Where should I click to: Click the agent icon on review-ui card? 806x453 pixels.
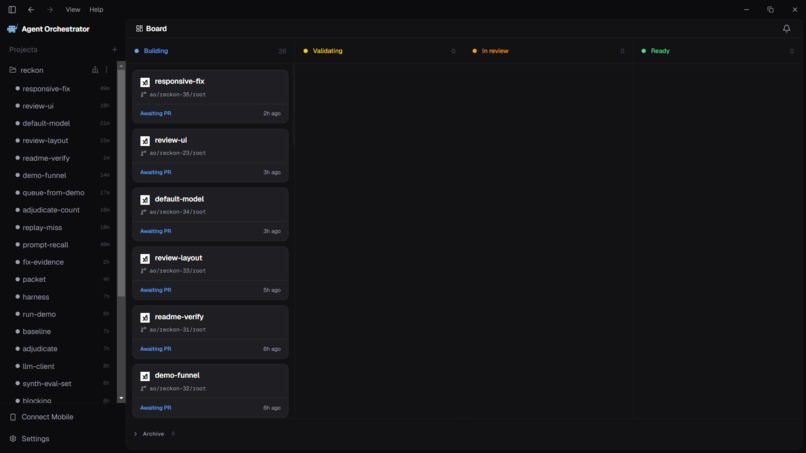point(145,141)
